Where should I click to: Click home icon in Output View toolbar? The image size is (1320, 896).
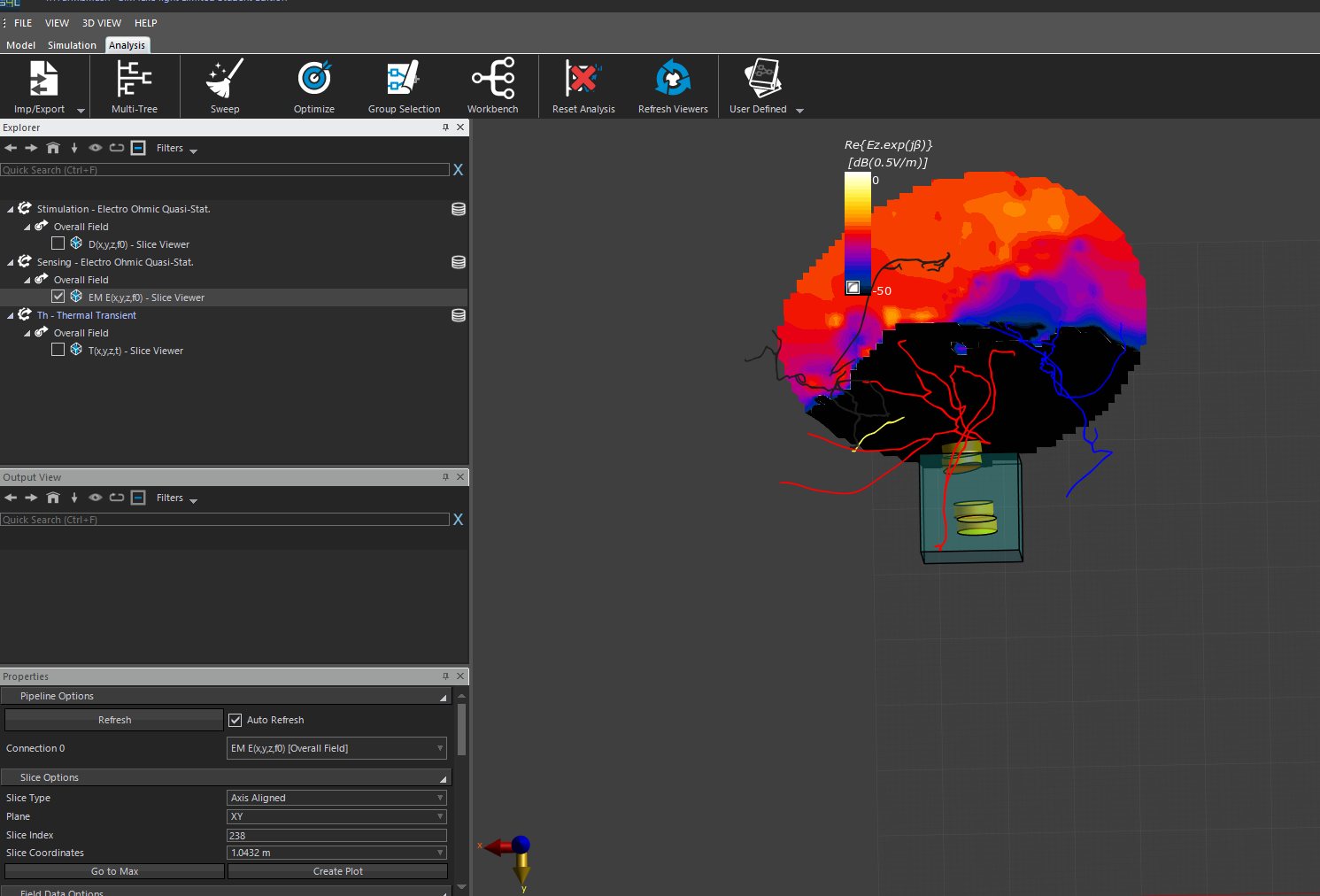[53, 498]
